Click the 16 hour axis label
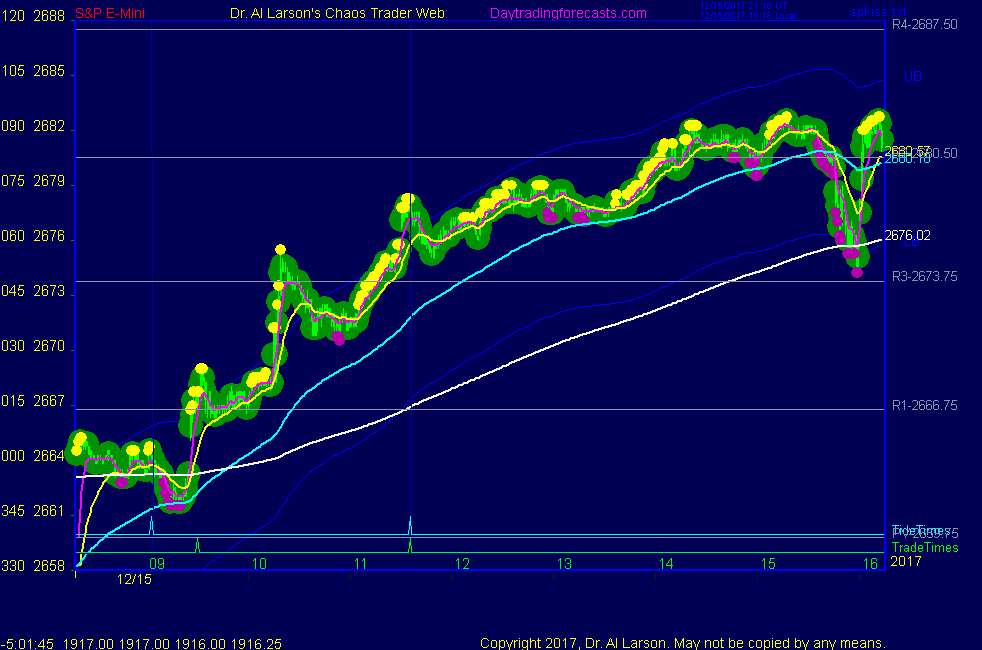This screenshot has width=982, height=650. pyautogui.click(x=871, y=564)
